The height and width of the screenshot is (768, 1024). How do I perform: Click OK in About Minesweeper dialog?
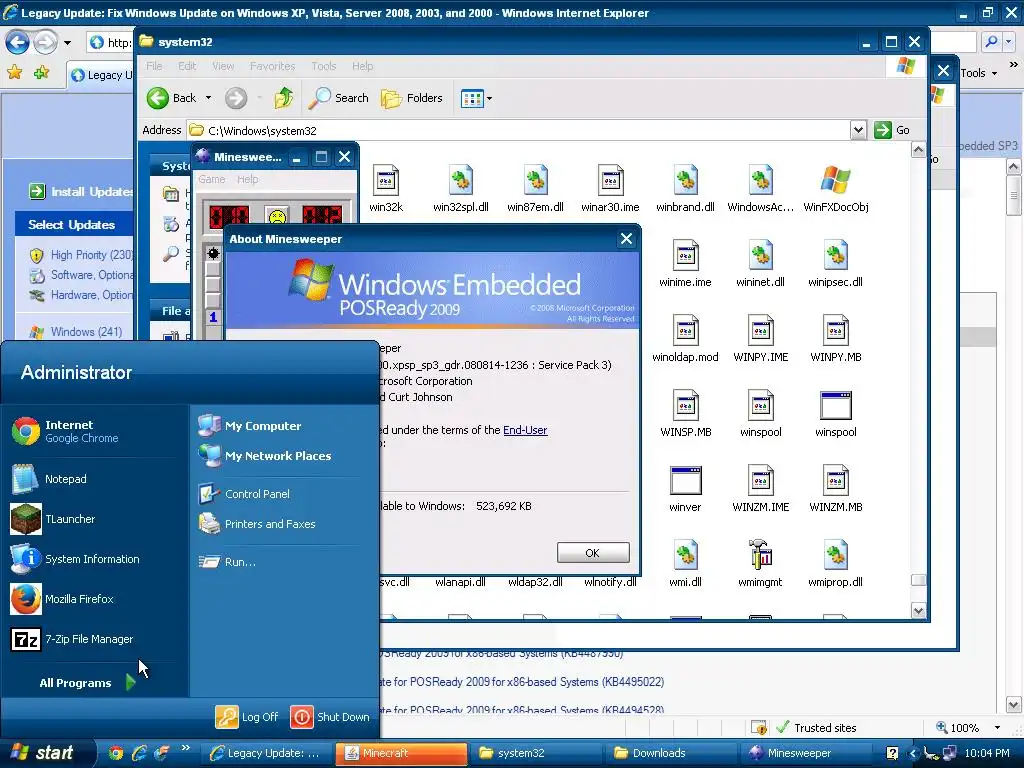pos(593,552)
